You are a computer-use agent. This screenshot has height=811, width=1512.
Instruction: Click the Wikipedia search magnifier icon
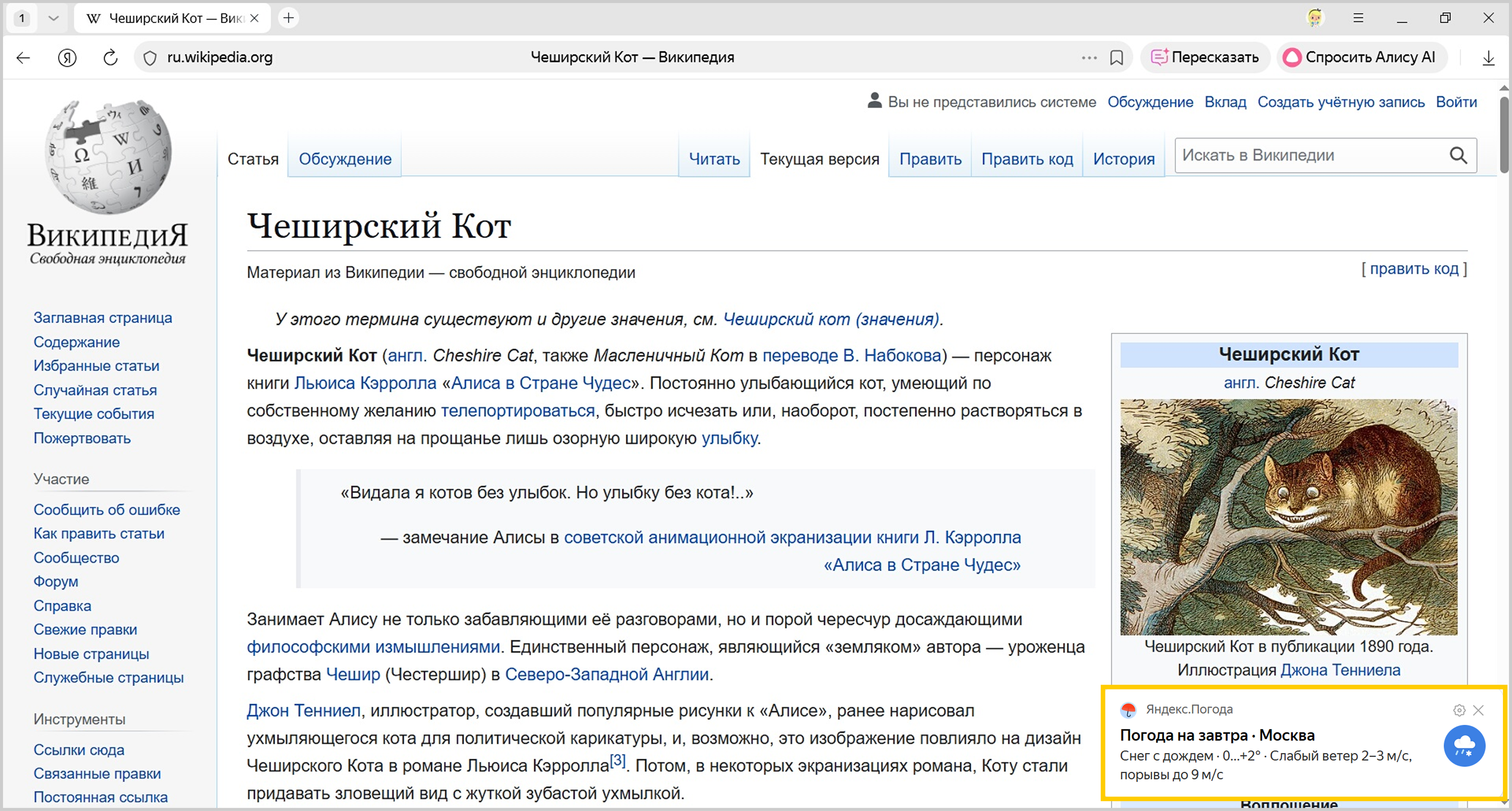point(1458,155)
